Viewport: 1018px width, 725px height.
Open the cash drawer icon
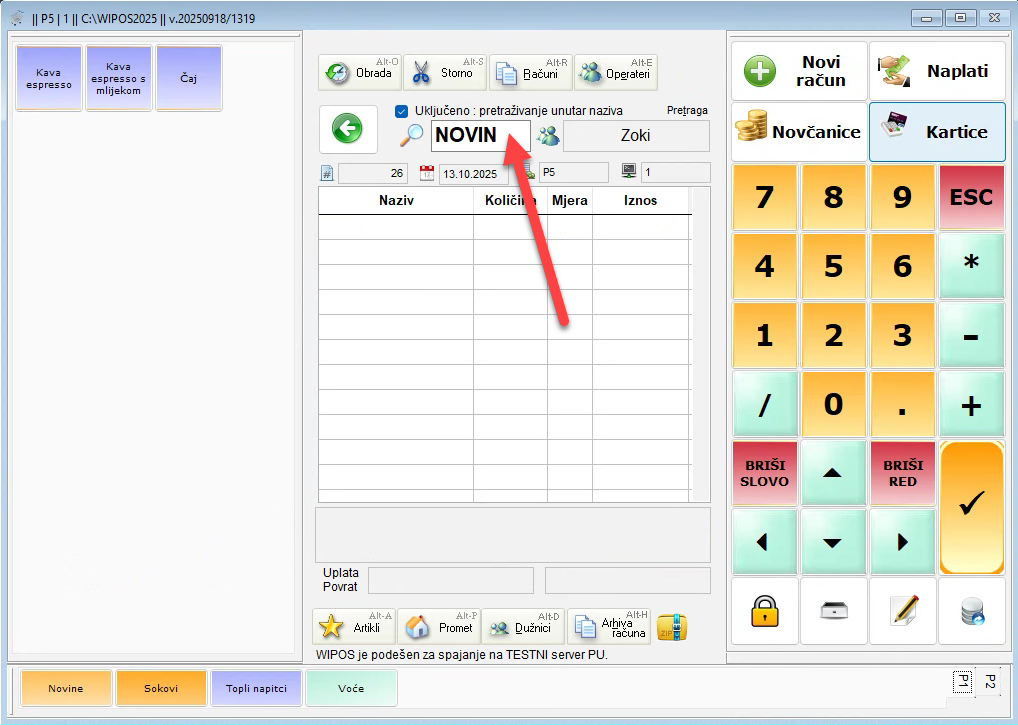tap(833, 611)
